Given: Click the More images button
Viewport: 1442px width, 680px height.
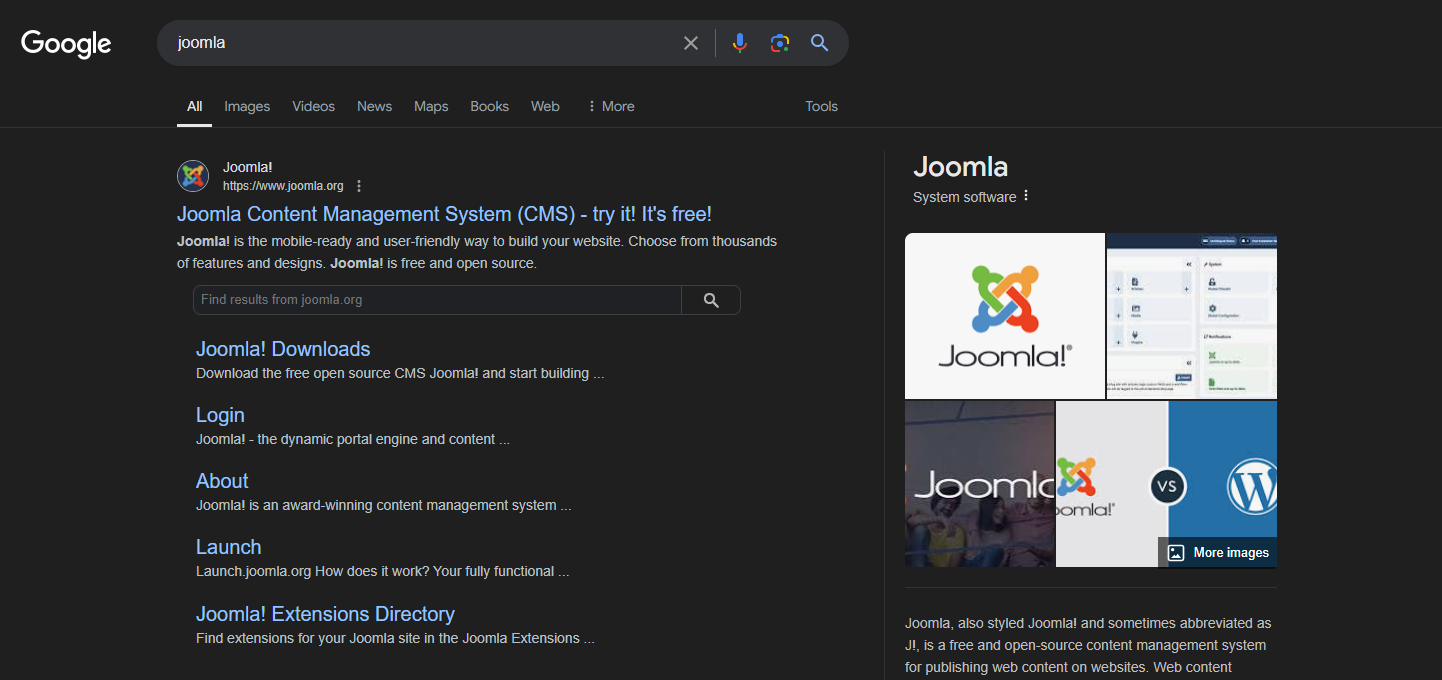Looking at the screenshot, I should pyautogui.click(x=1218, y=553).
